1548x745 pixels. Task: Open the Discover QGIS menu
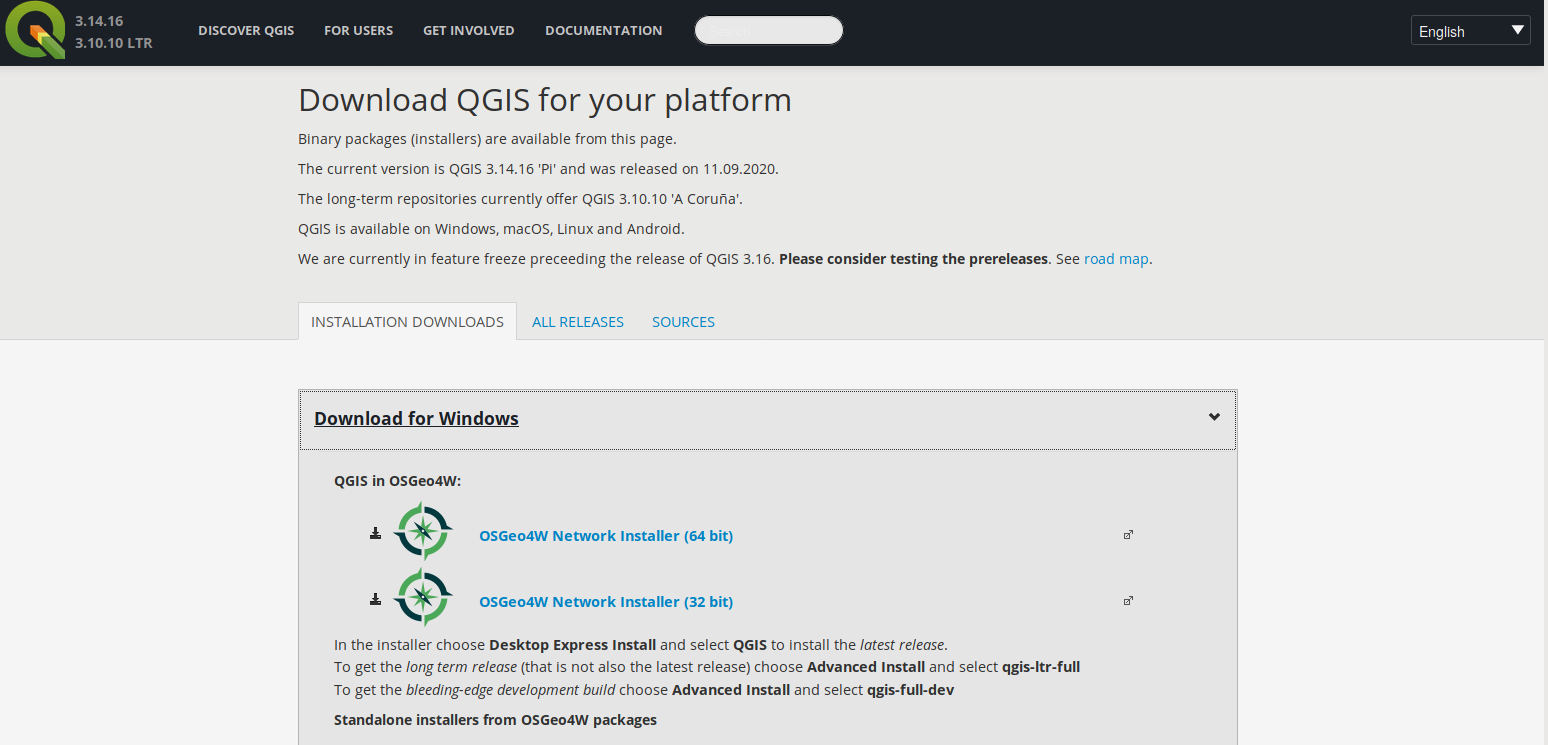click(x=246, y=31)
